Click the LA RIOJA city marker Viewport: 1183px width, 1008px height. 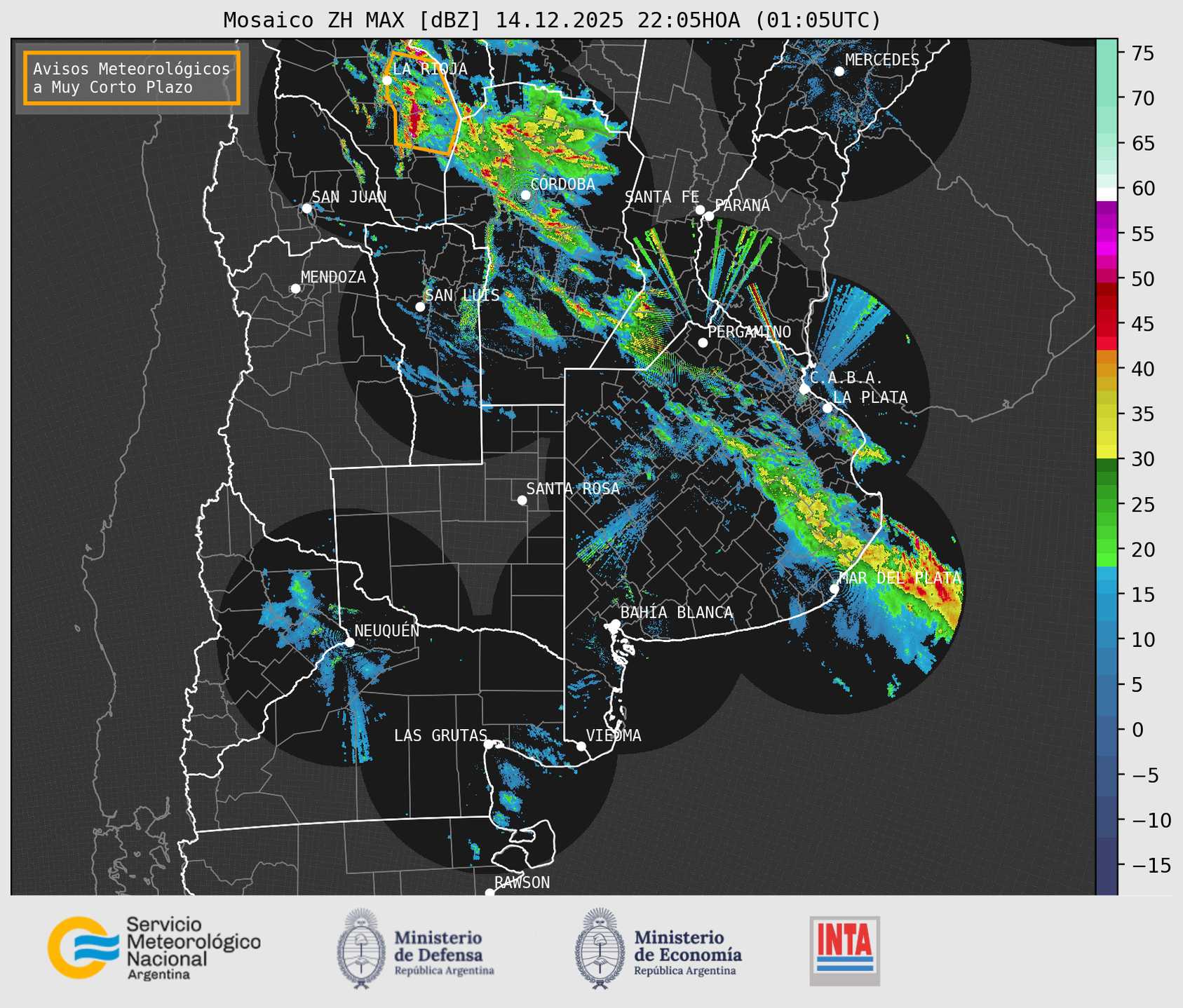(387, 80)
